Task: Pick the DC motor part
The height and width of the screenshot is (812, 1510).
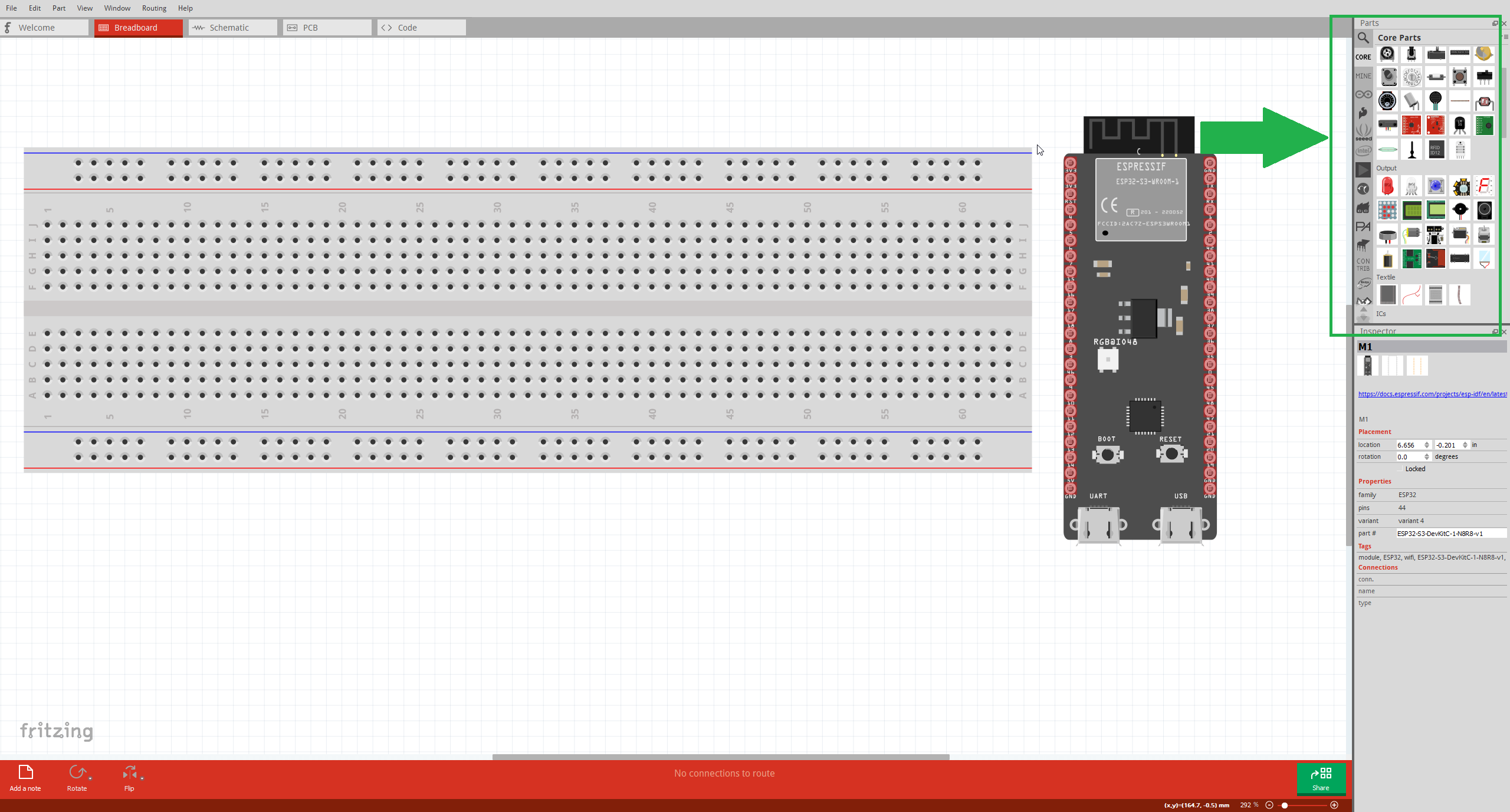Action: point(1411,234)
